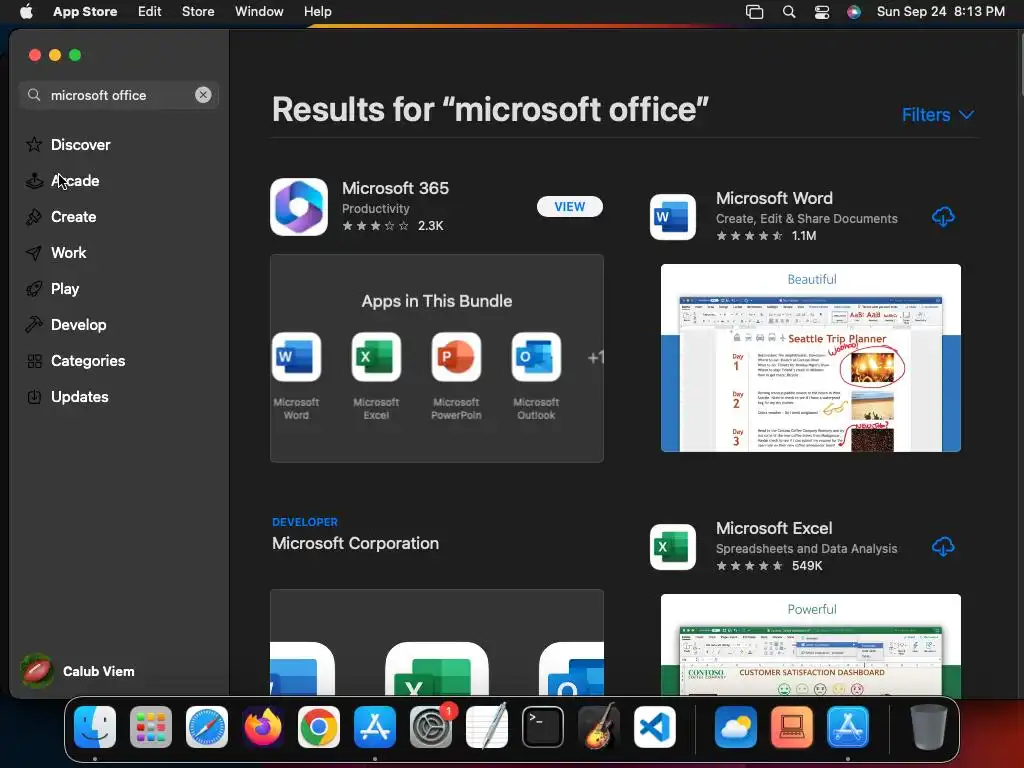Image resolution: width=1024 pixels, height=768 pixels.
Task: Open the Excel Customer Satisfaction Dashboard screenshot
Action: pos(811,645)
